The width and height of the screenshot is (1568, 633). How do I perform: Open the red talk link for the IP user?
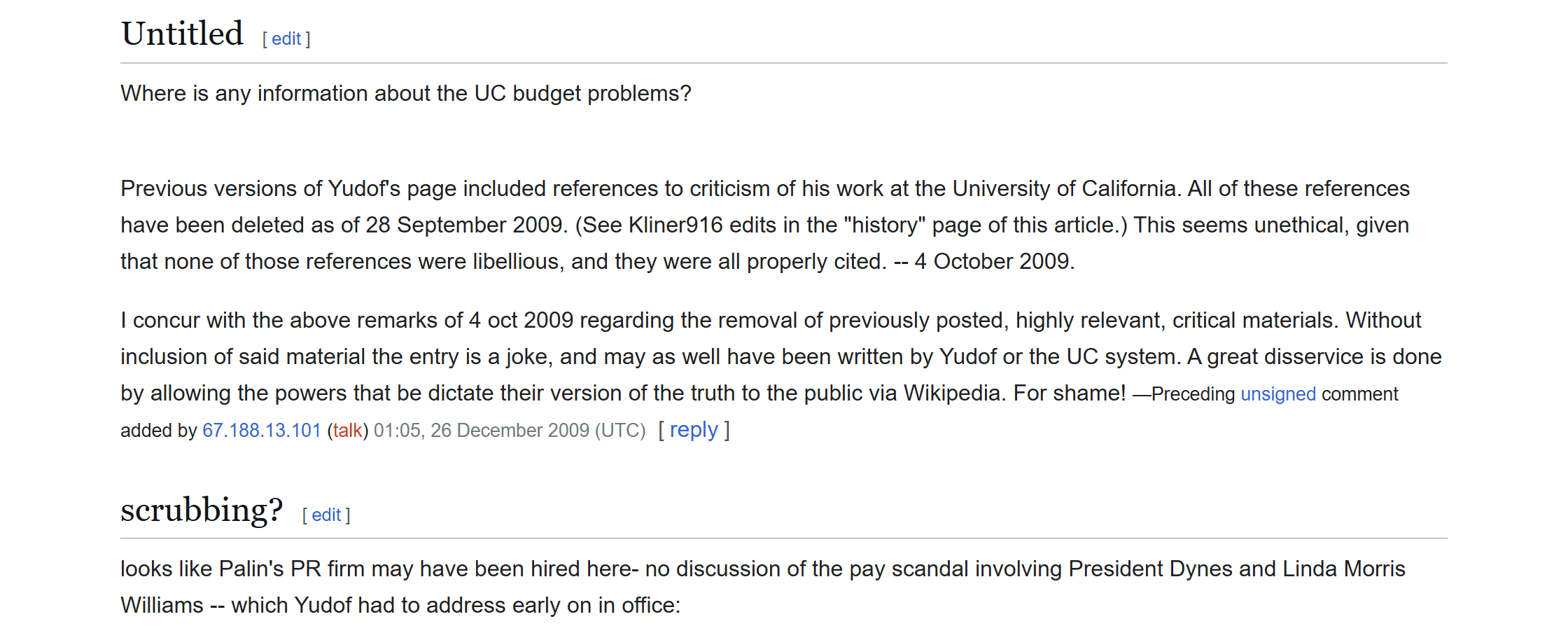(347, 431)
